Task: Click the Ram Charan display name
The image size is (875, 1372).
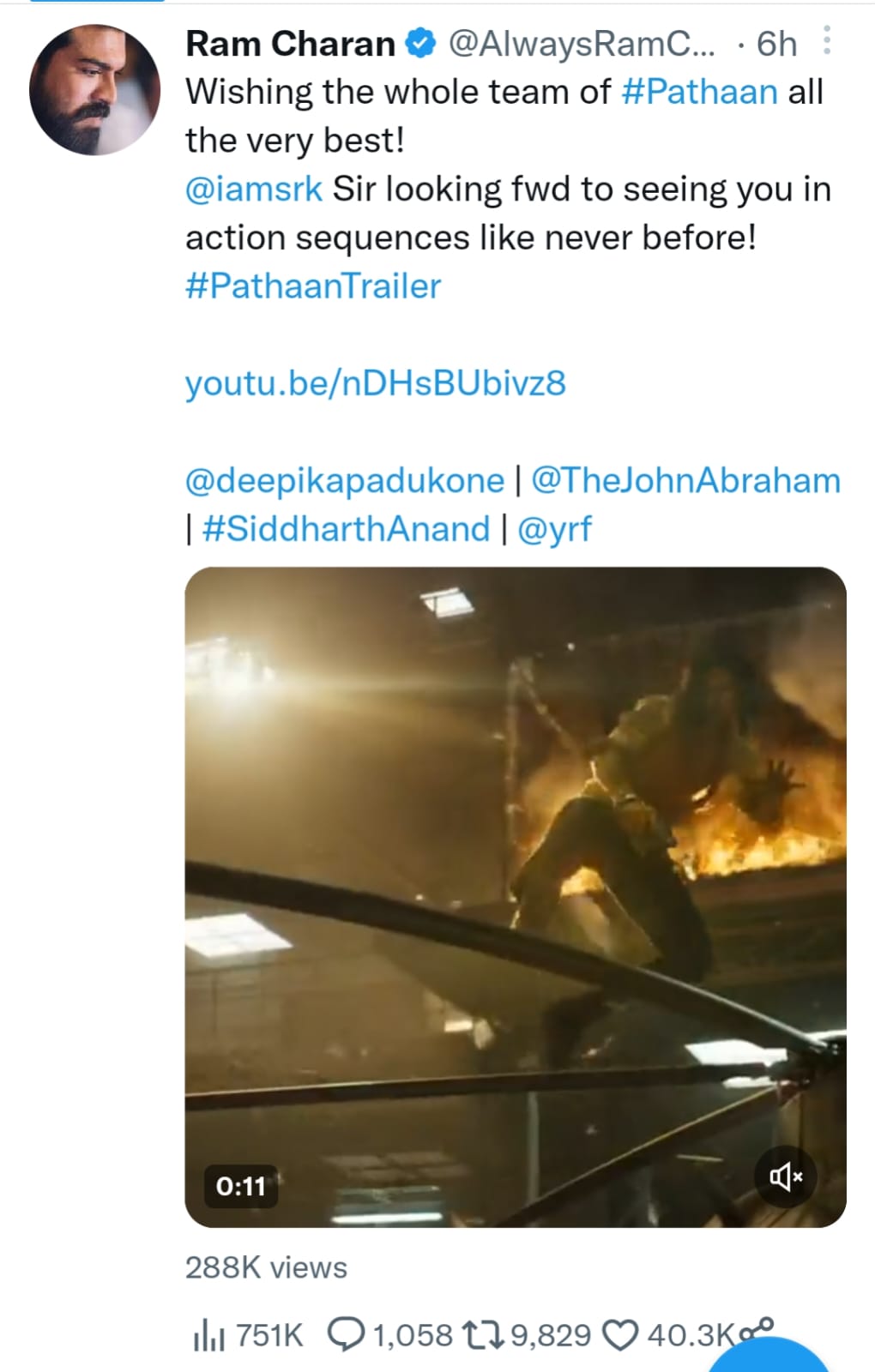Action: tap(290, 43)
